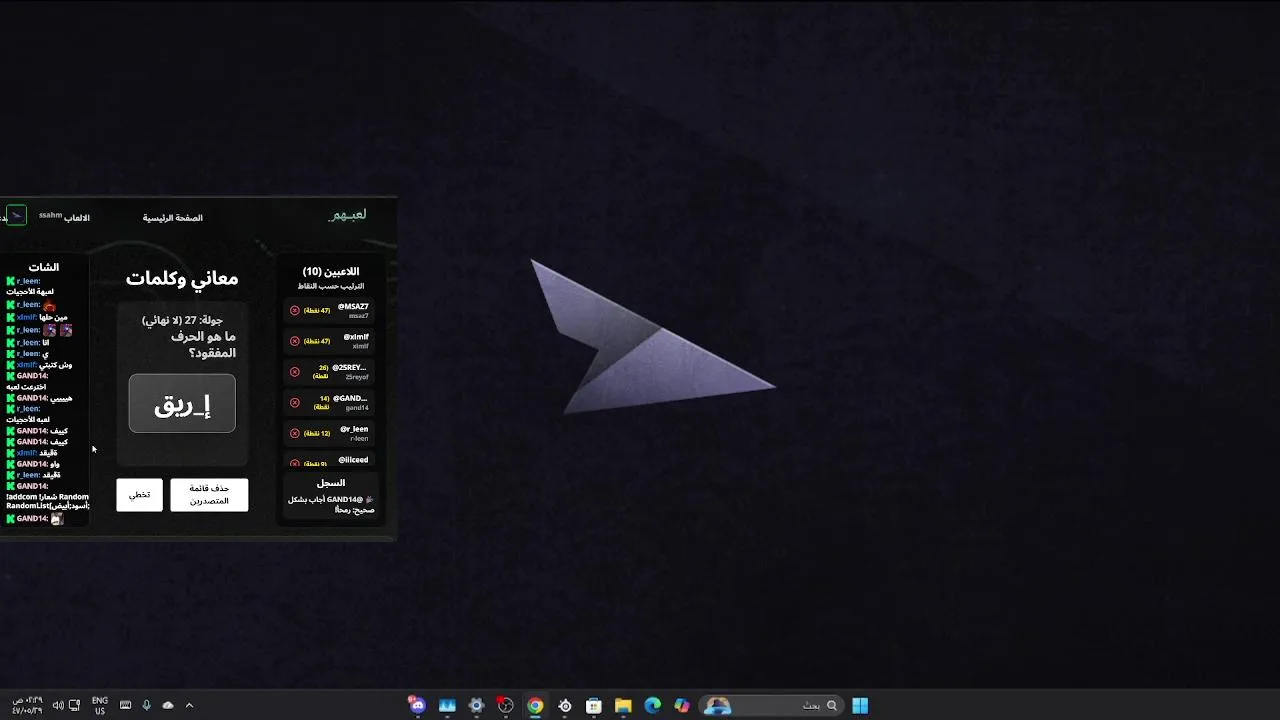
Task: Click the taskbar search box بحث
Action: [x=771, y=705]
